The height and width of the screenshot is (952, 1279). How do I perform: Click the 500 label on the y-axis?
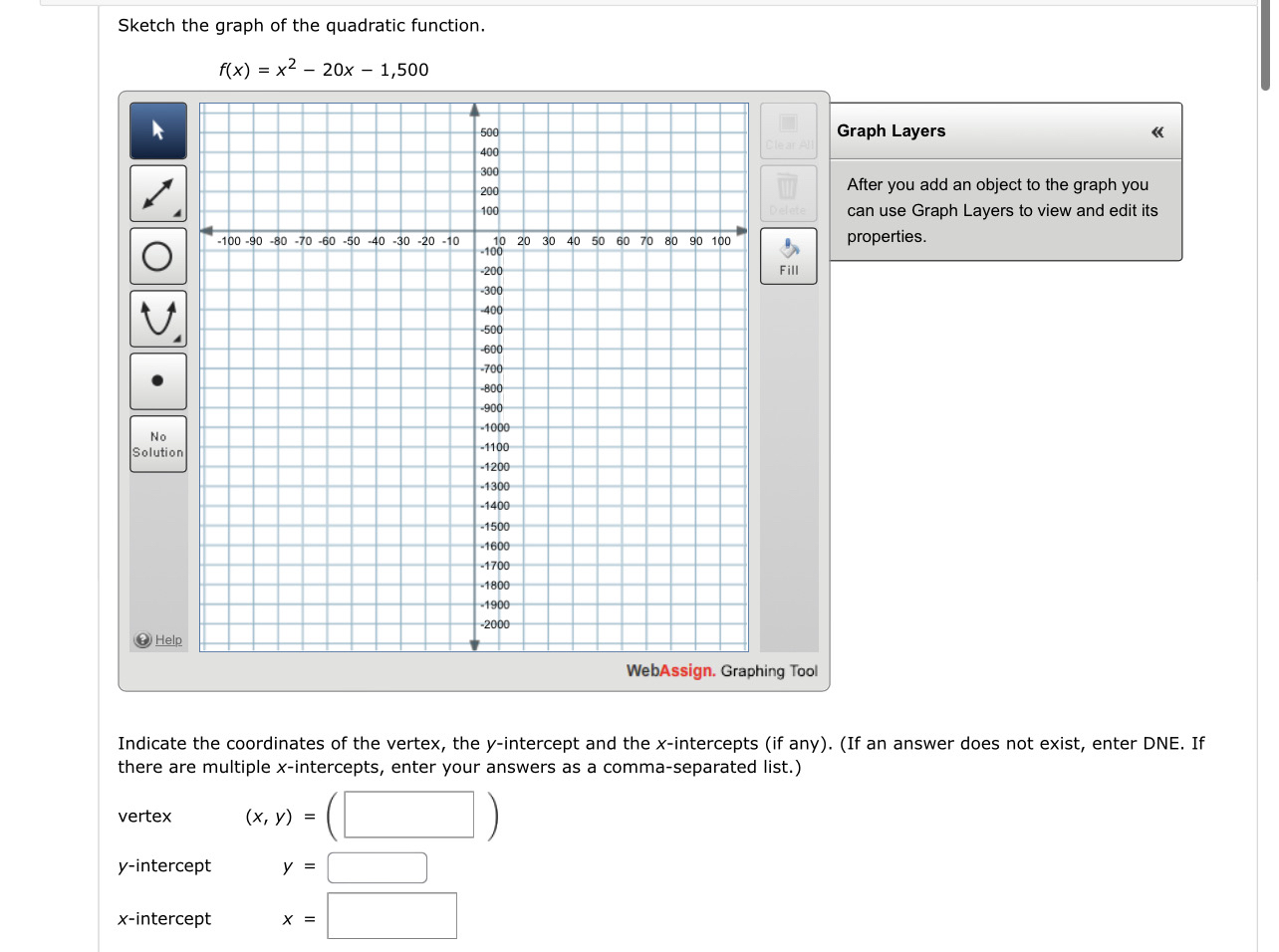click(489, 132)
